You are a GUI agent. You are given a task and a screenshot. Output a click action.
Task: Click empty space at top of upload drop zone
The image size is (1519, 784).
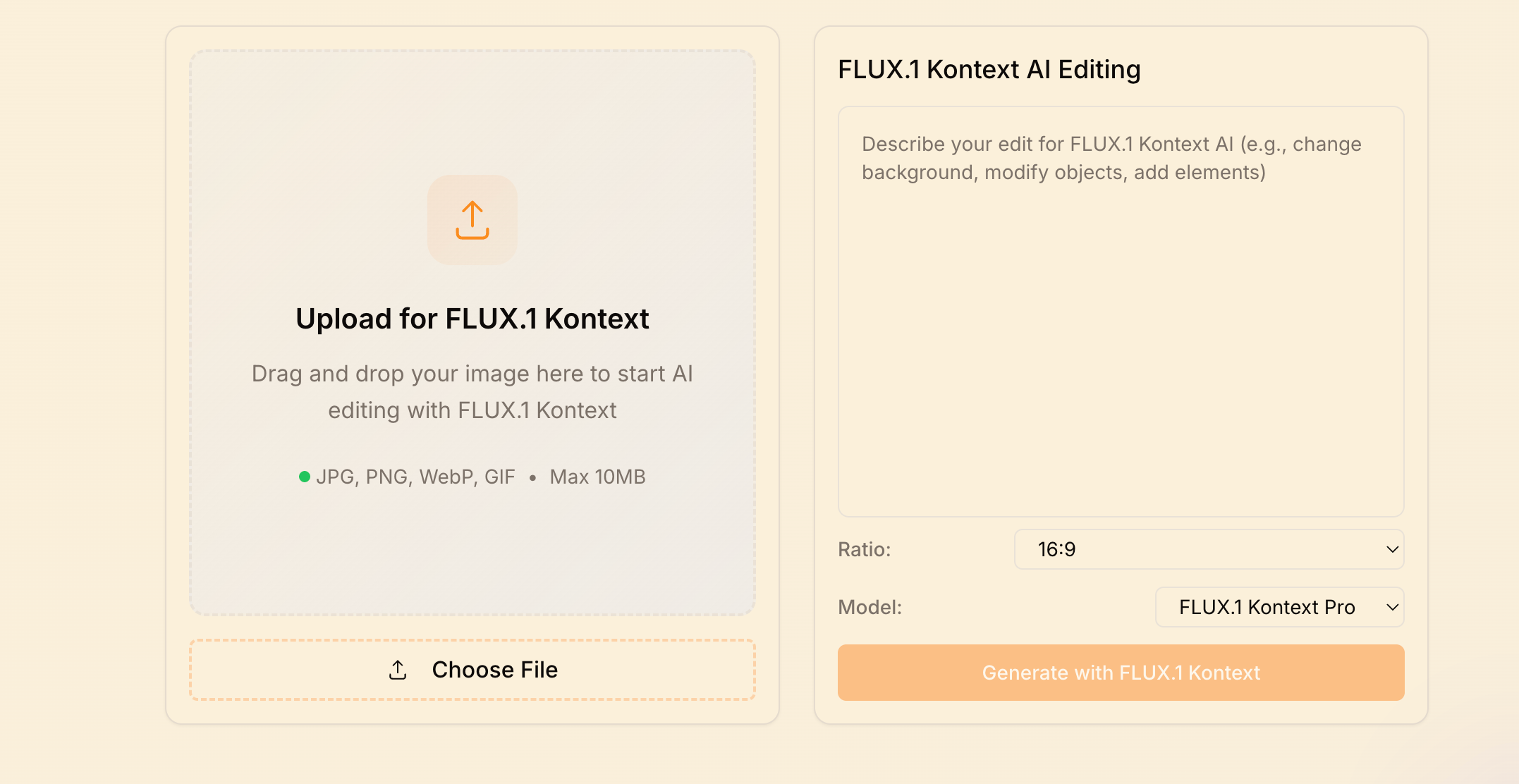(x=472, y=106)
